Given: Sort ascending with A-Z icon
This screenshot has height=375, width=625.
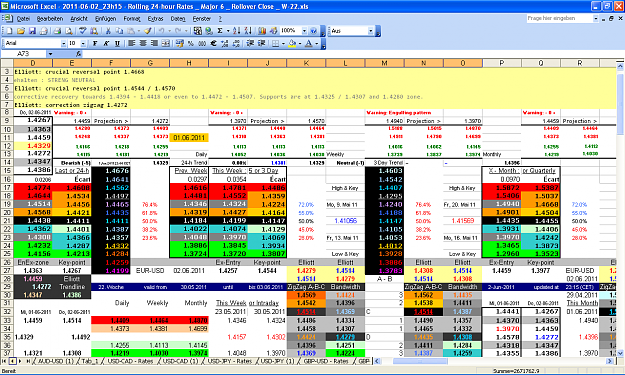Looking at the screenshot, I should click(x=236, y=31).
